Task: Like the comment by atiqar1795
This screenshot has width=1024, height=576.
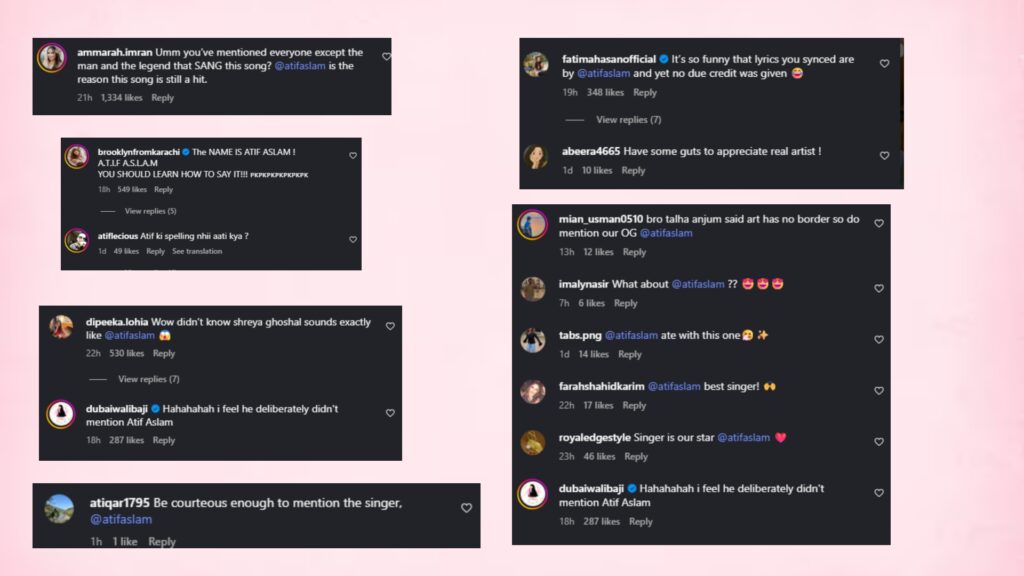Action: [466, 508]
